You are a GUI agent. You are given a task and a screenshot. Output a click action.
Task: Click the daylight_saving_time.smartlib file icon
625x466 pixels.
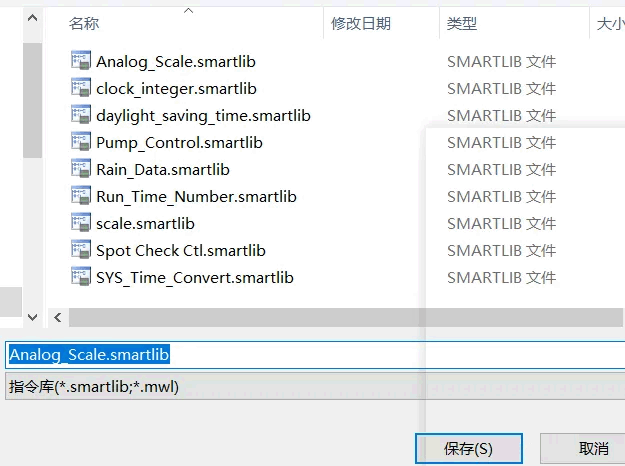(81, 115)
